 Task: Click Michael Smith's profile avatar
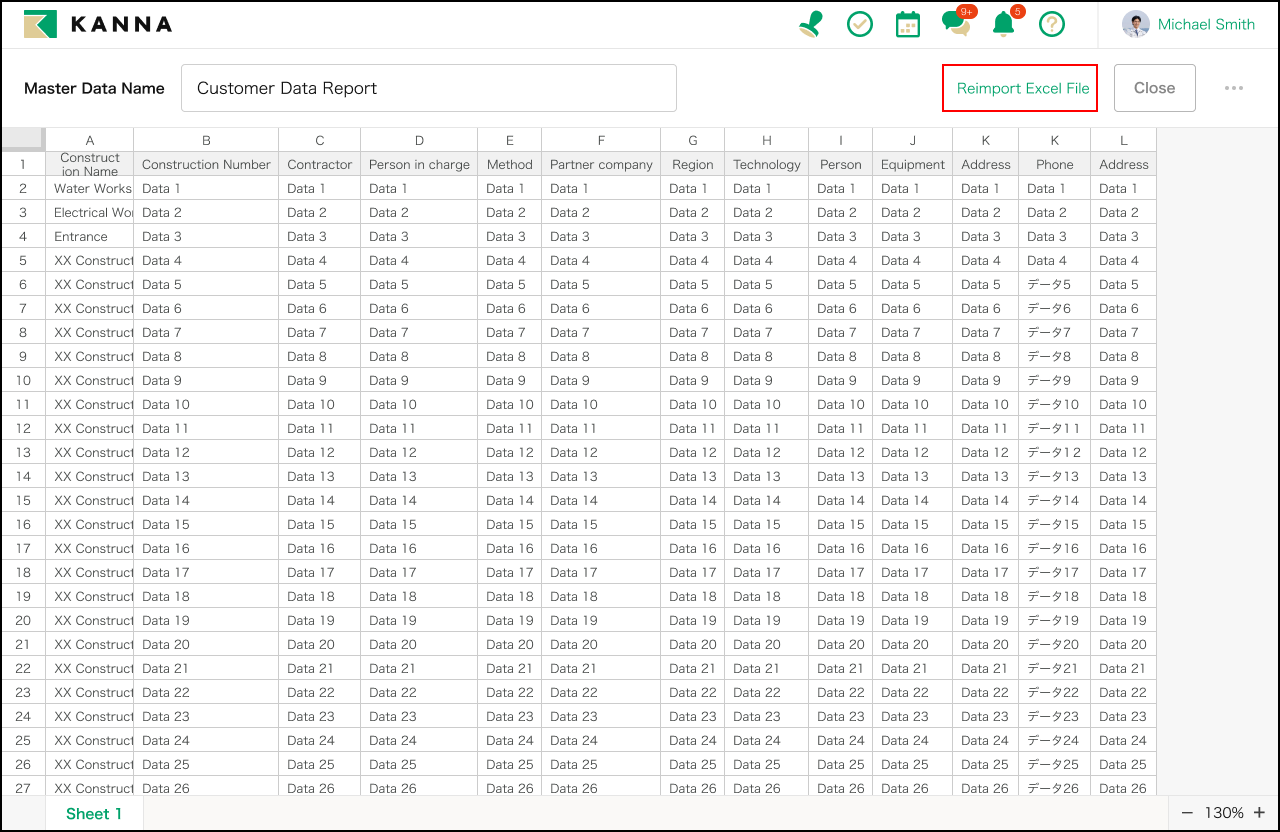[x=1135, y=25]
